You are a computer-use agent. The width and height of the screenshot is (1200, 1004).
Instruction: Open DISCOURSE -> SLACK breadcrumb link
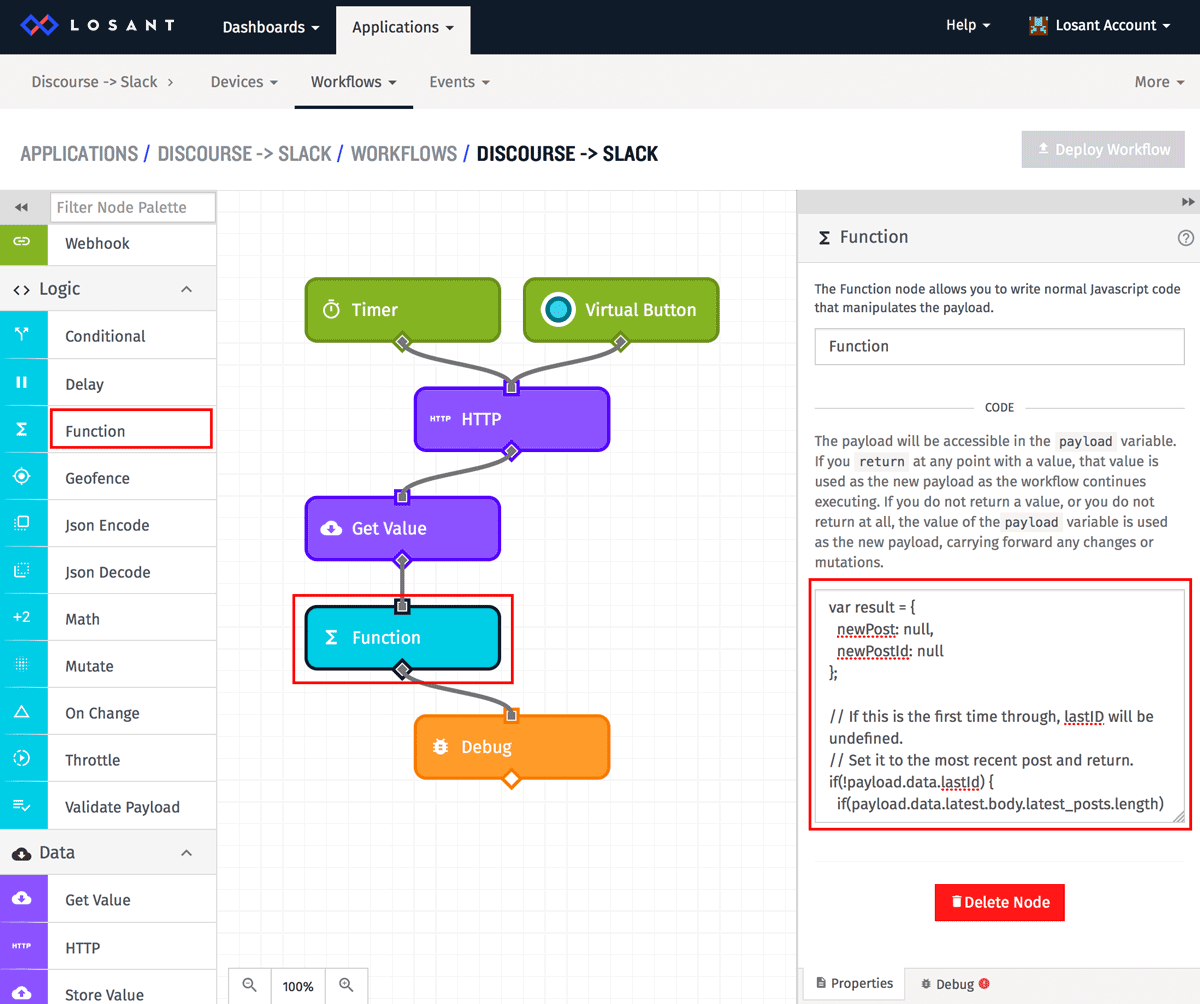click(244, 154)
